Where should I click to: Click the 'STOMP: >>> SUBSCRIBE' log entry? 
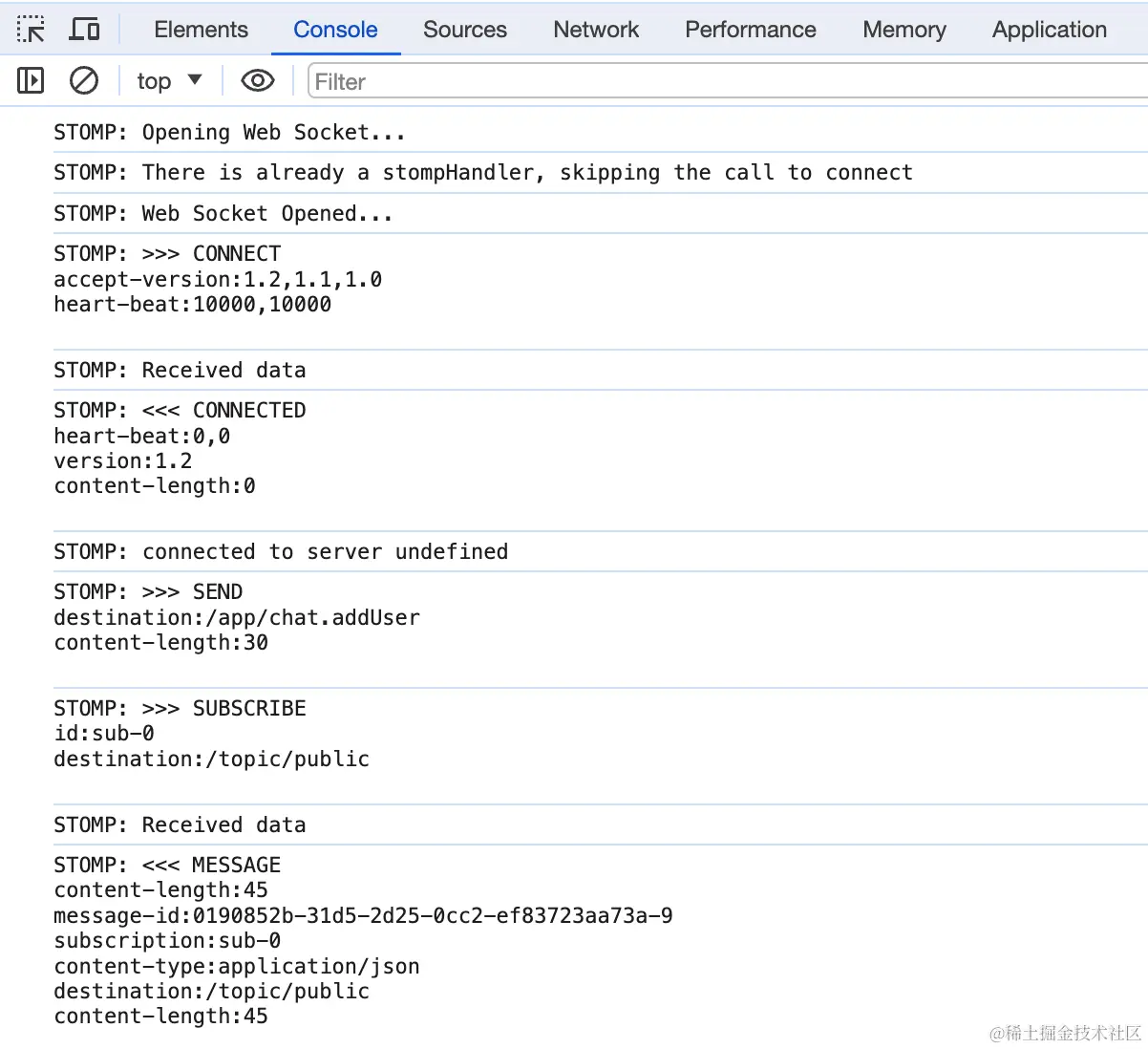[180, 709]
